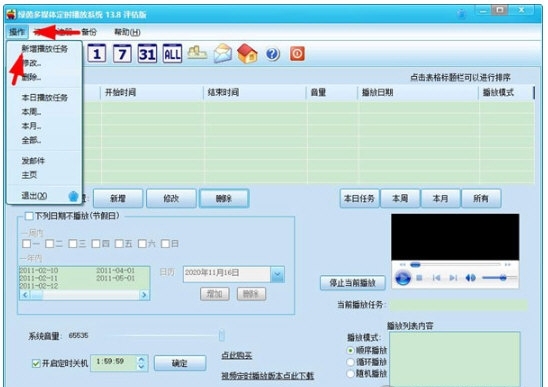This screenshot has height=387, width=548.
Task: Click 停止当前播放 button
Action: coord(353,283)
